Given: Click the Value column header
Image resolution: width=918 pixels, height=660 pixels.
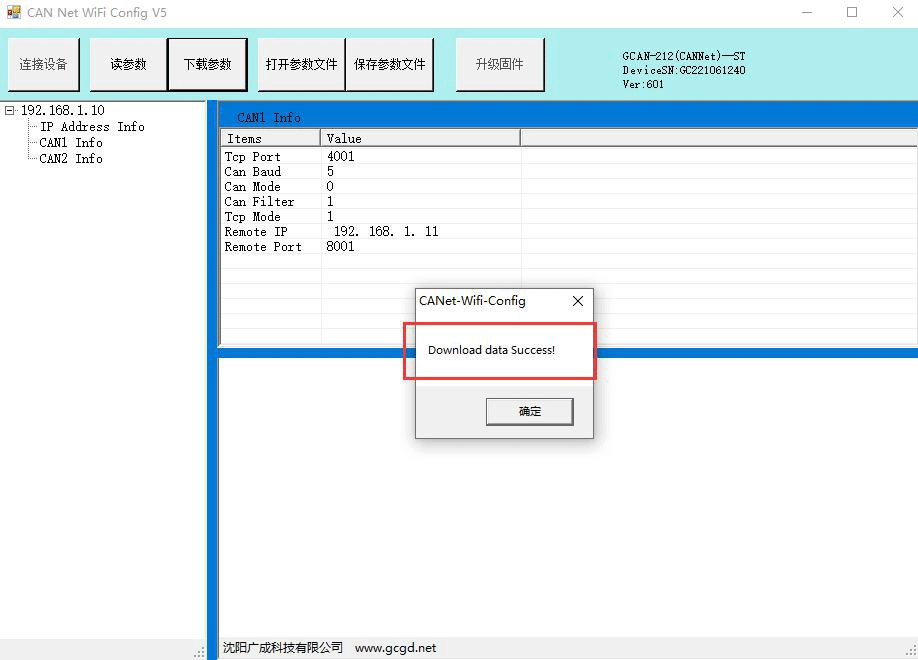Looking at the screenshot, I should point(420,139).
